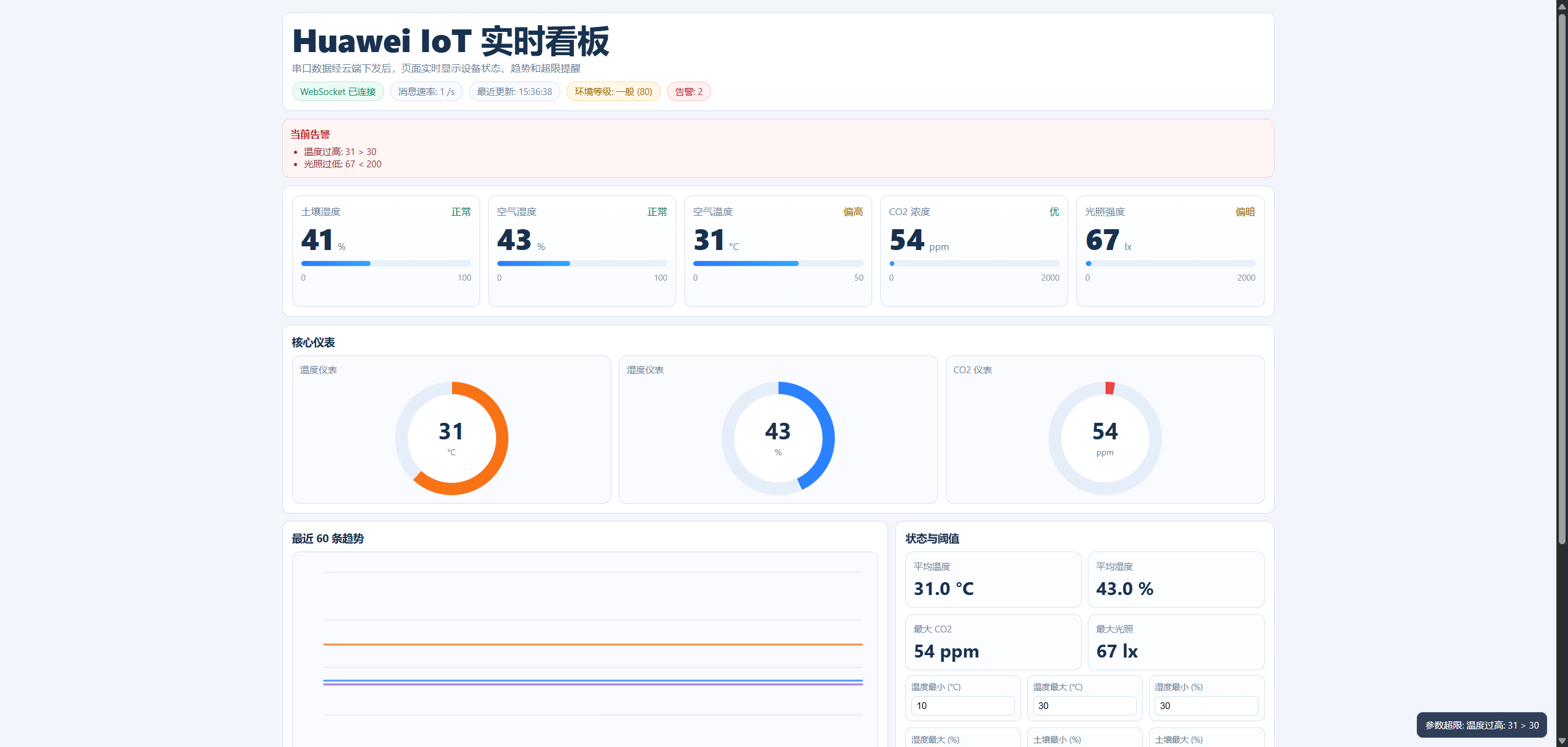
Task: Click the scrollbar down arrow
Action: 1562,741
